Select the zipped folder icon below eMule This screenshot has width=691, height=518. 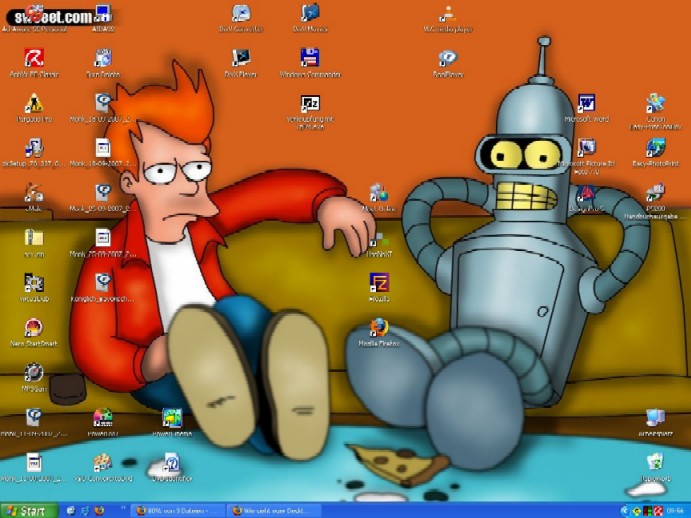coord(34,242)
